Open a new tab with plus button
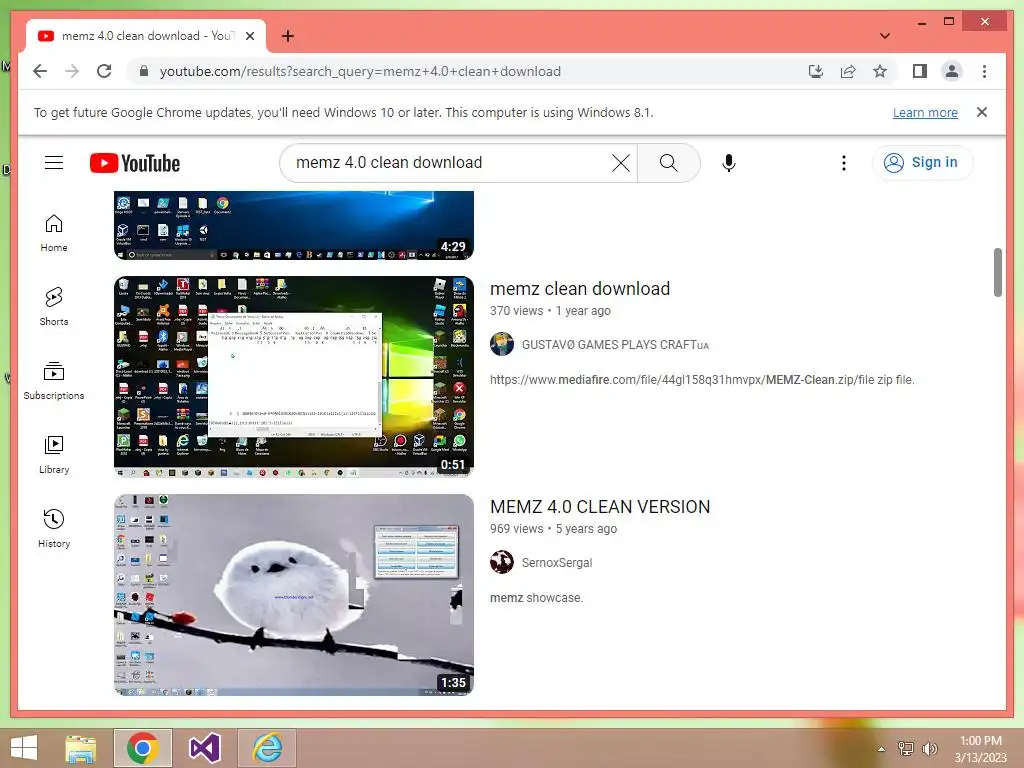The width and height of the screenshot is (1024, 768). coord(287,36)
